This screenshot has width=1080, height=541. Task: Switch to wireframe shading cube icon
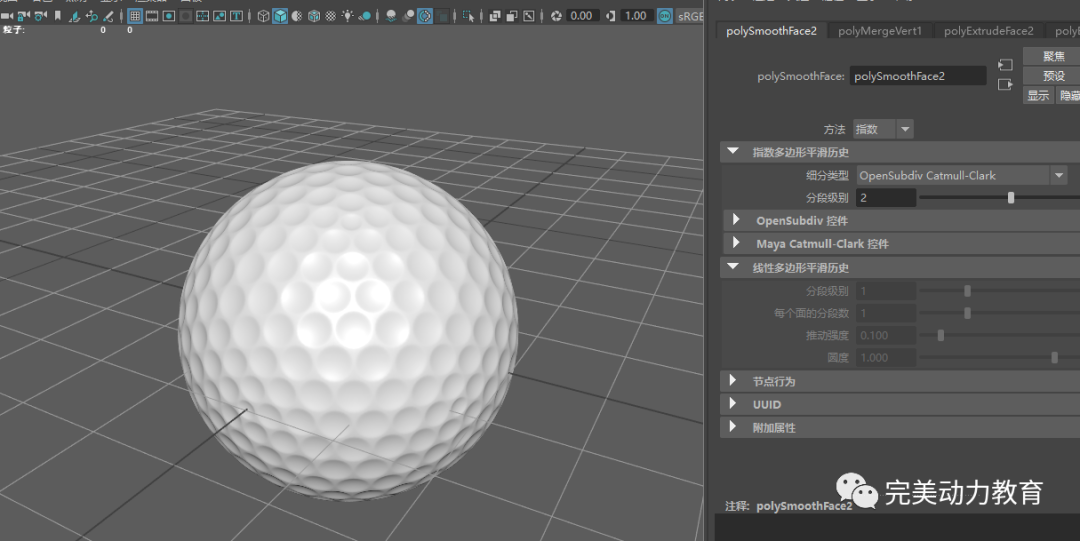point(263,16)
